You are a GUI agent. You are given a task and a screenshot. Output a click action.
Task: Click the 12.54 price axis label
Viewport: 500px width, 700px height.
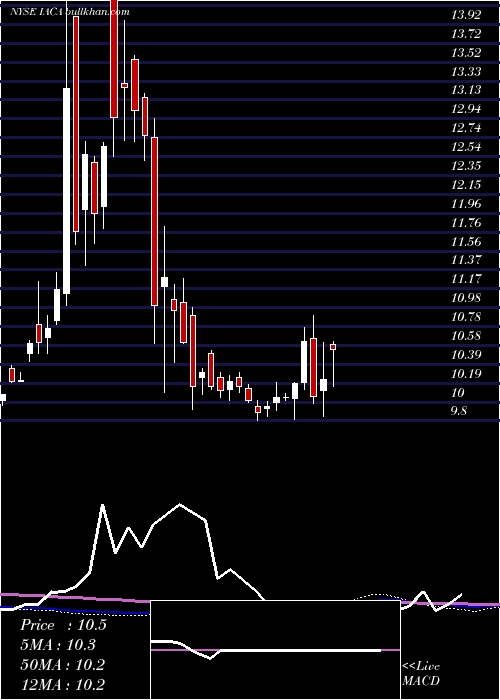[x=466, y=147]
